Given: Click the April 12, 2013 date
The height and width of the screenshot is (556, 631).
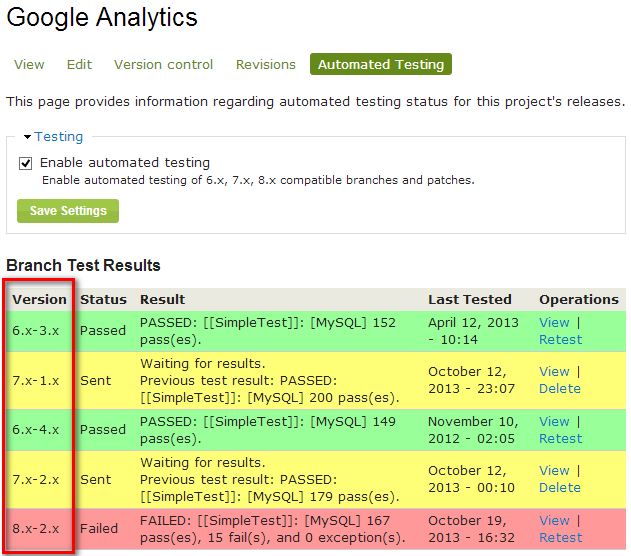Looking at the screenshot, I should pyautogui.click(x=474, y=331).
